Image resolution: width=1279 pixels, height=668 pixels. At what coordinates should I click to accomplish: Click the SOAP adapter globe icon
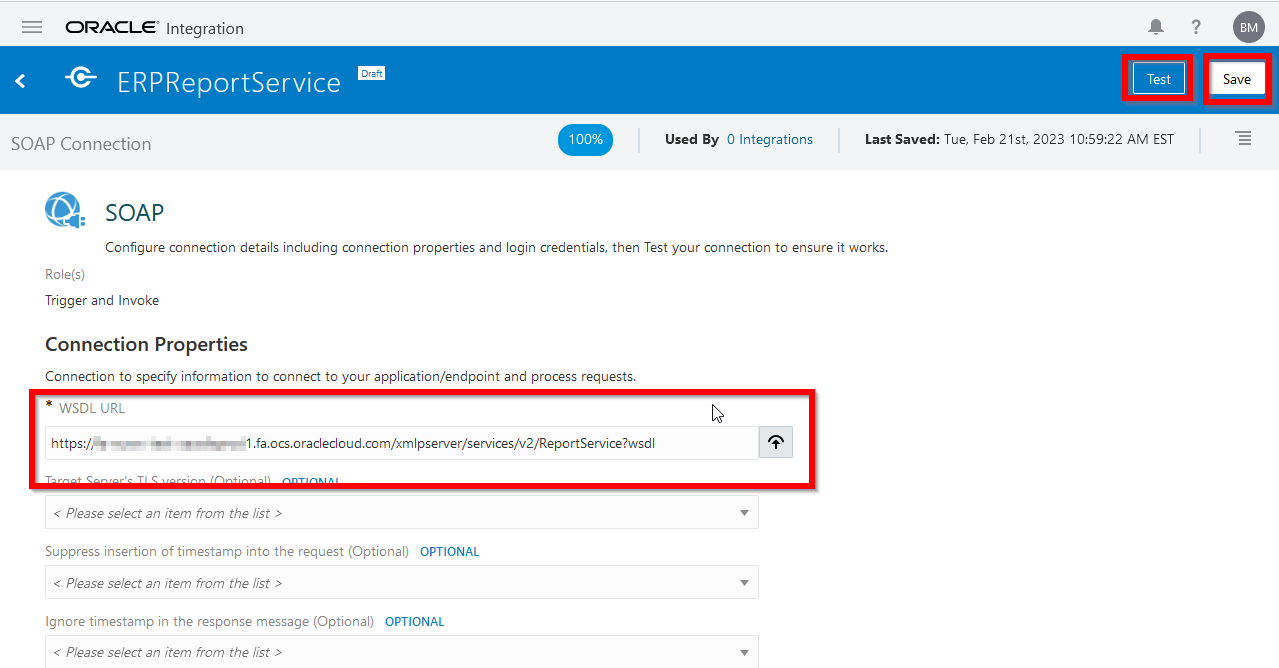tap(65, 210)
